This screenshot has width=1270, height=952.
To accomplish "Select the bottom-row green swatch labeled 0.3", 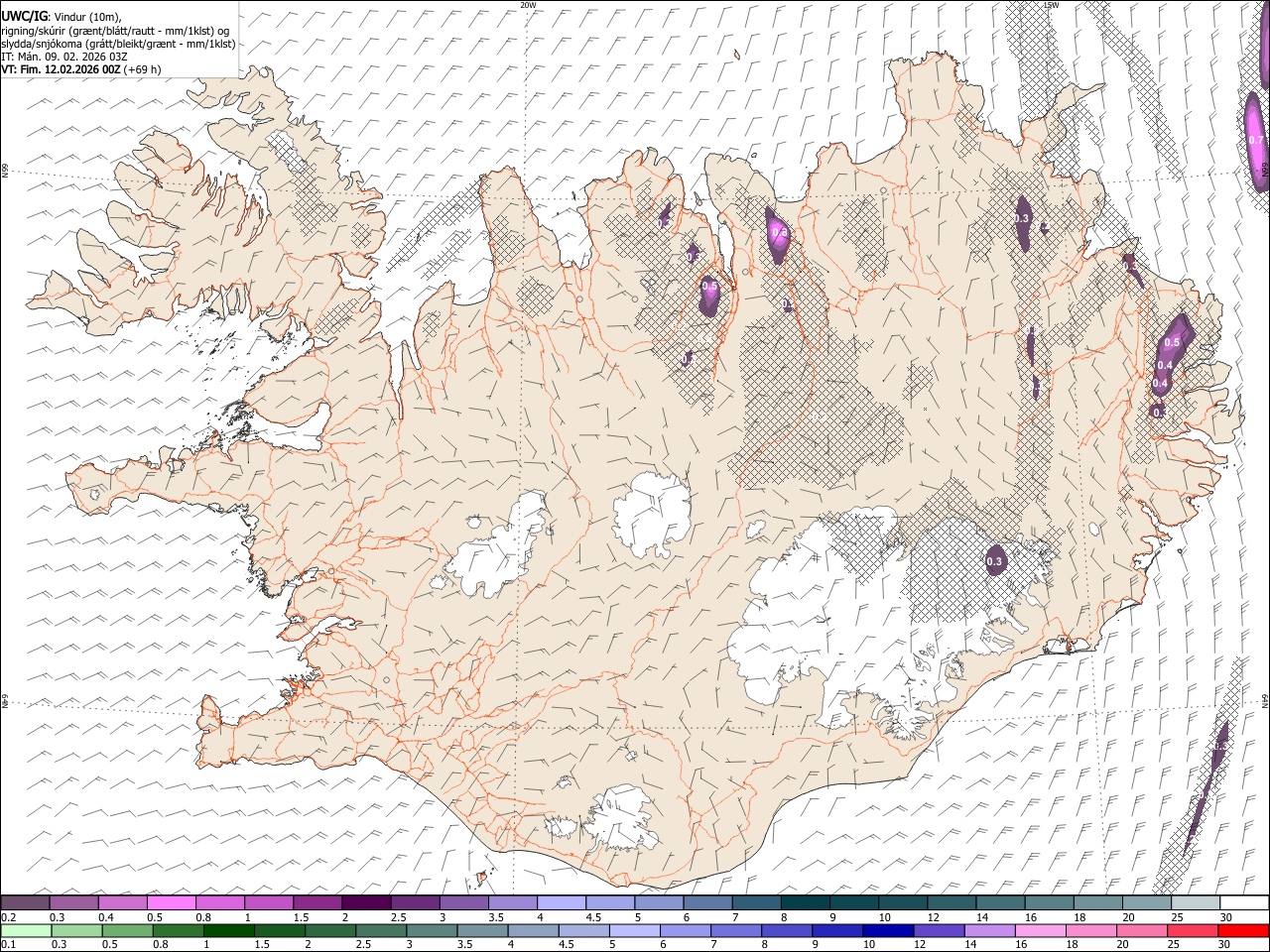I will 77,930.
